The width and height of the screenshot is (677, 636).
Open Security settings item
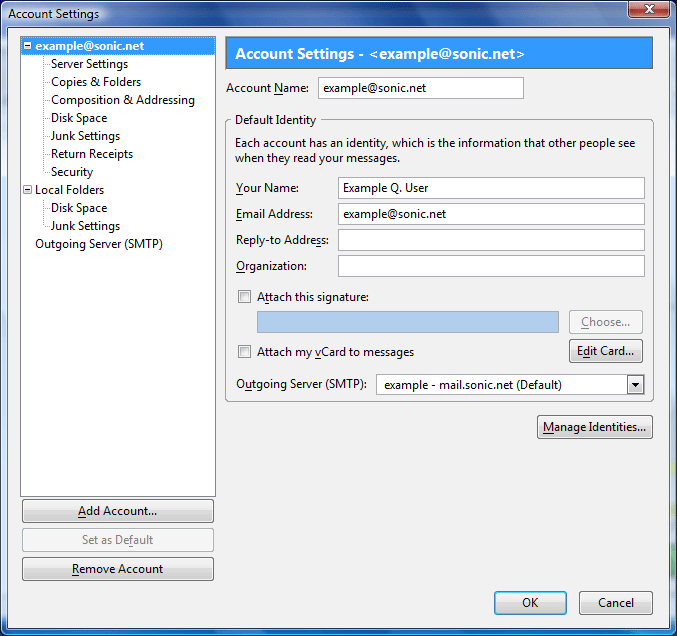72,172
